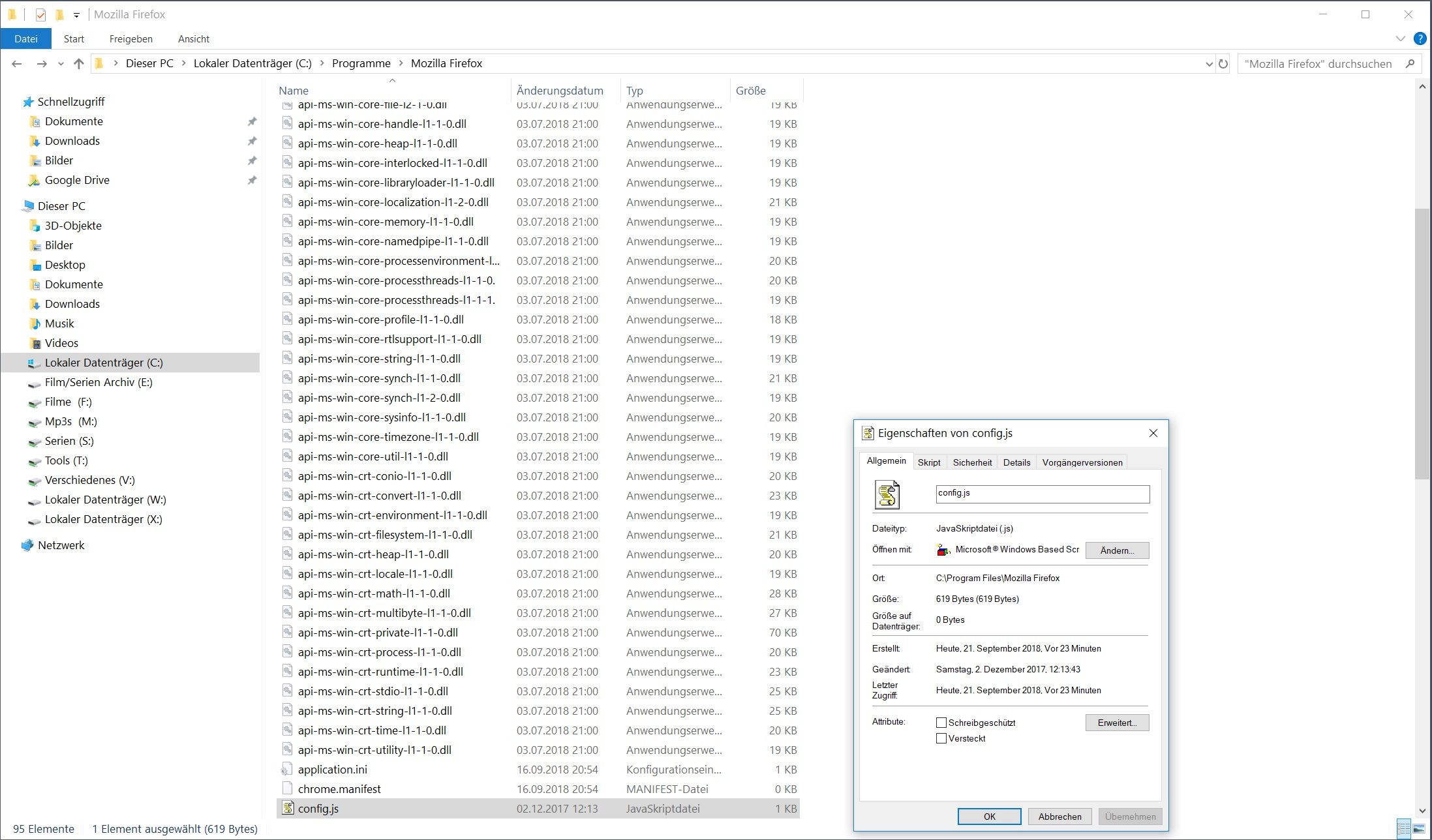The width and height of the screenshot is (1432, 840).
Task: Open the address bar history dropdown
Action: [1209, 64]
